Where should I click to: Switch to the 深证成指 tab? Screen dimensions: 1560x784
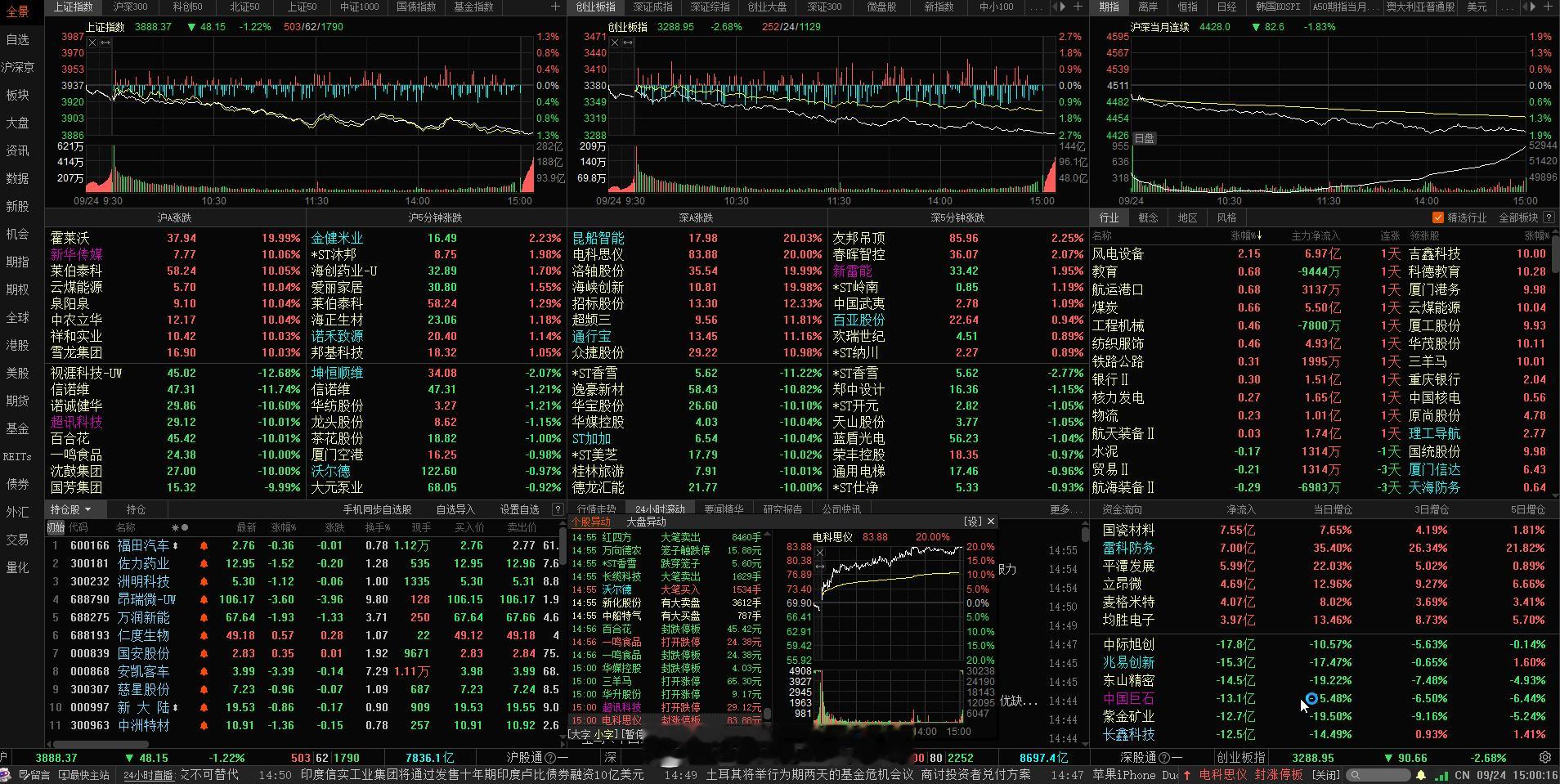point(652,7)
